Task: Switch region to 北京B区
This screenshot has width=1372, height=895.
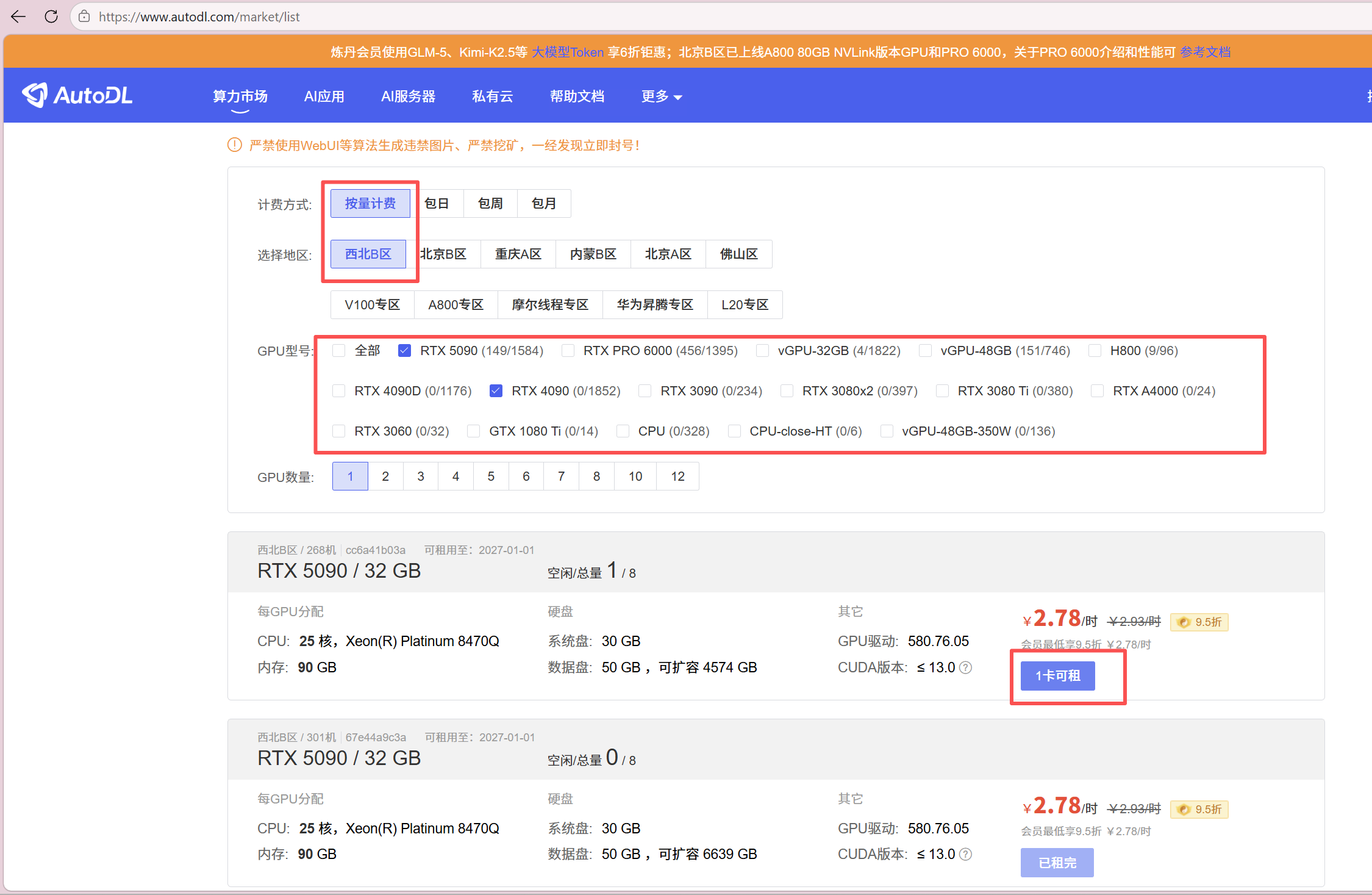Action: [444, 254]
